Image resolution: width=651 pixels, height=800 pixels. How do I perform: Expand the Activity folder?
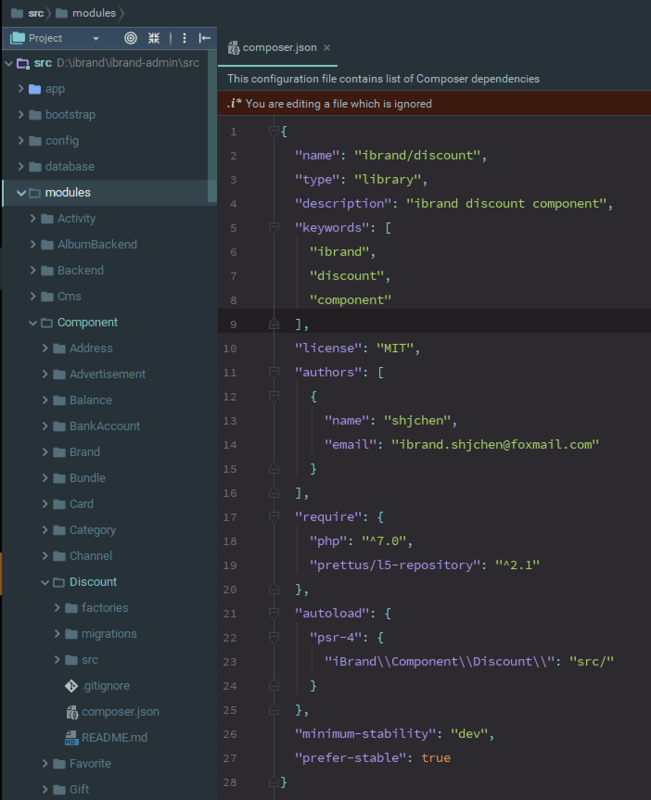[33, 218]
